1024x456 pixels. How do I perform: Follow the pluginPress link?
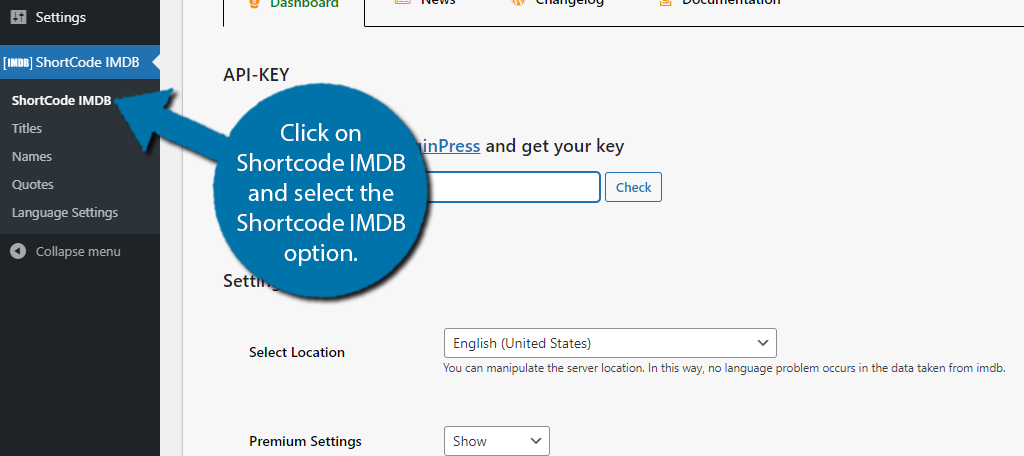coord(451,146)
